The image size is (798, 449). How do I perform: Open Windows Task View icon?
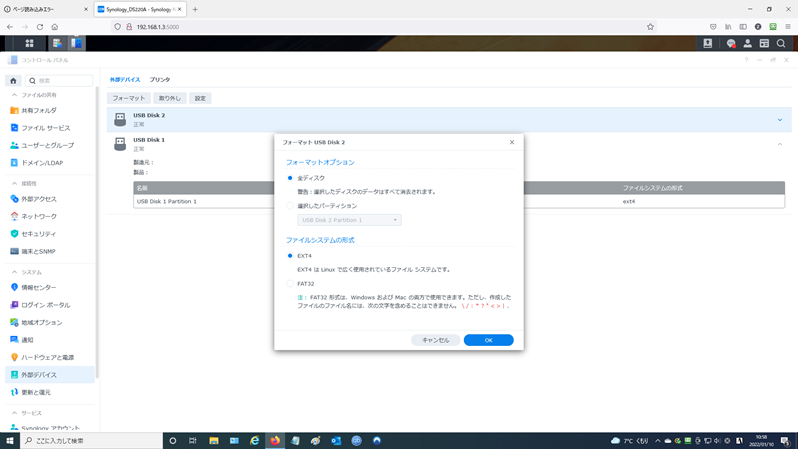tap(192, 440)
